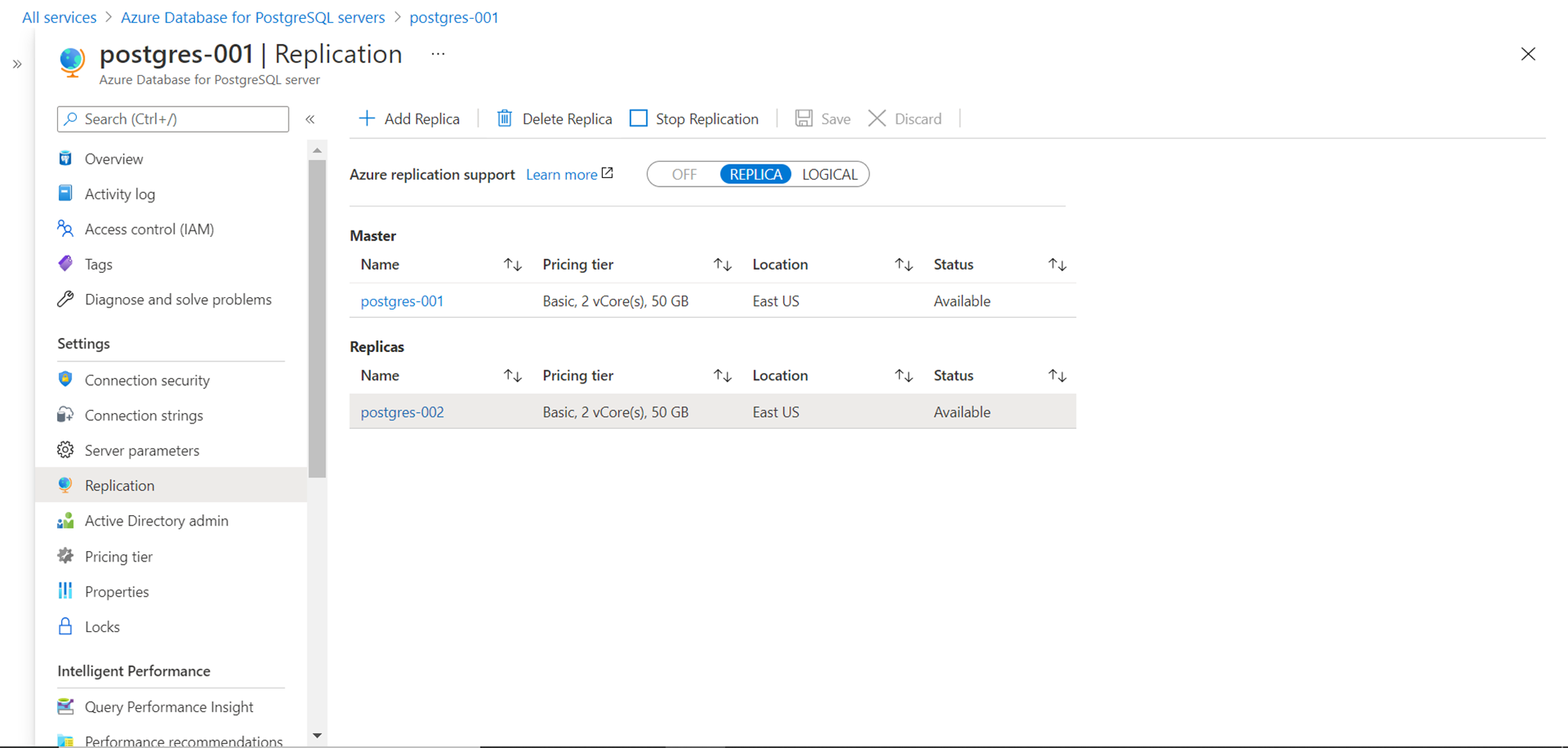The height and width of the screenshot is (748, 1568).
Task: Sort Replicas table by Name
Action: coord(513,376)
